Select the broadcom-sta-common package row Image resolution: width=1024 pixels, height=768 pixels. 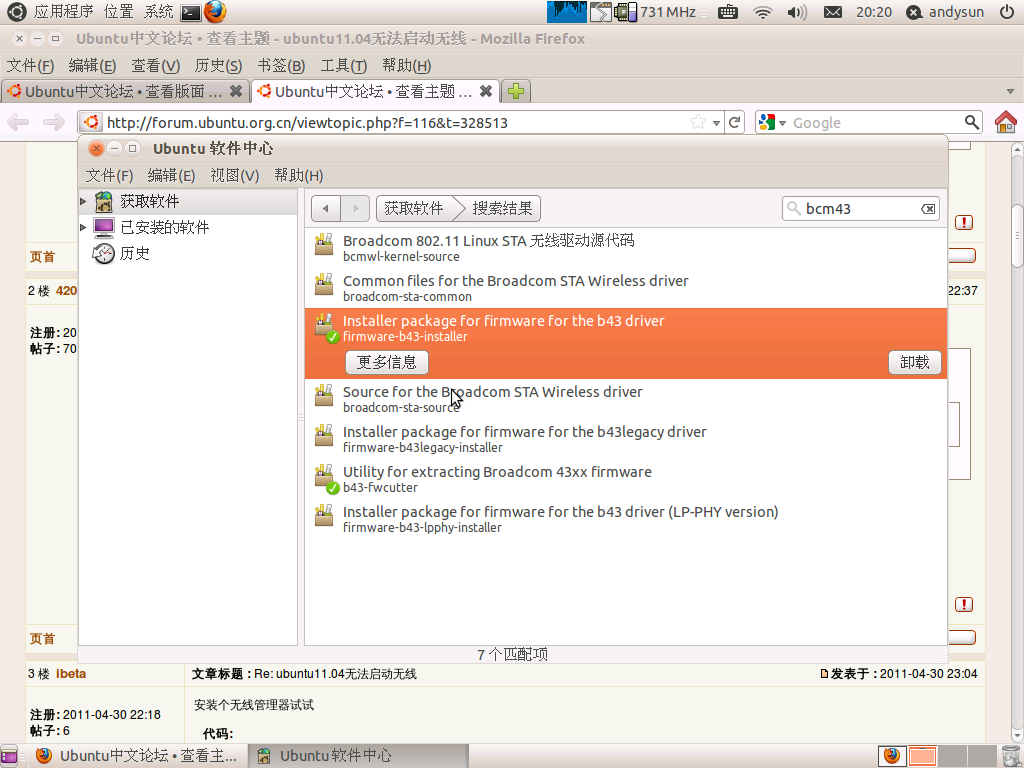point(626,288)
